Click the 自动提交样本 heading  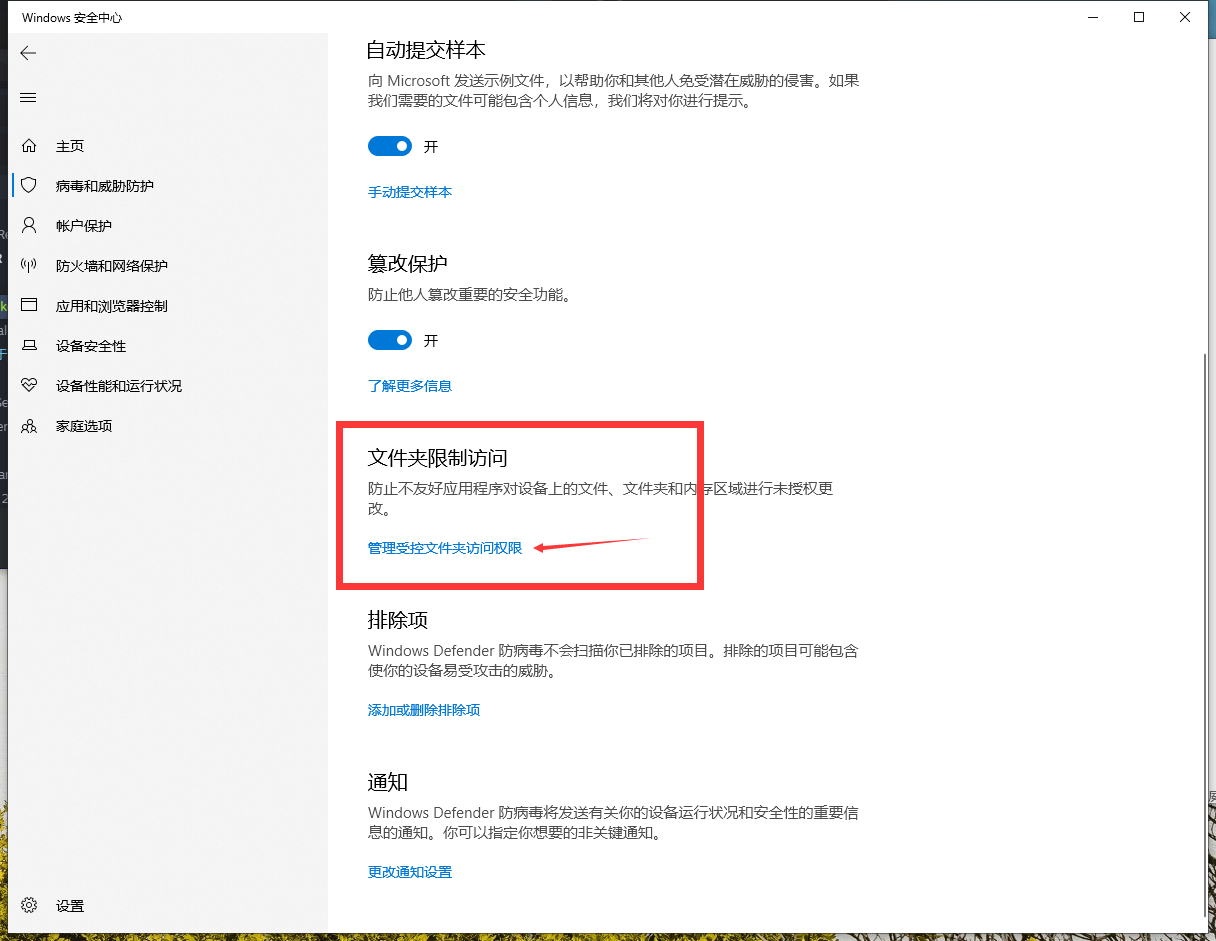coord(427,49)
